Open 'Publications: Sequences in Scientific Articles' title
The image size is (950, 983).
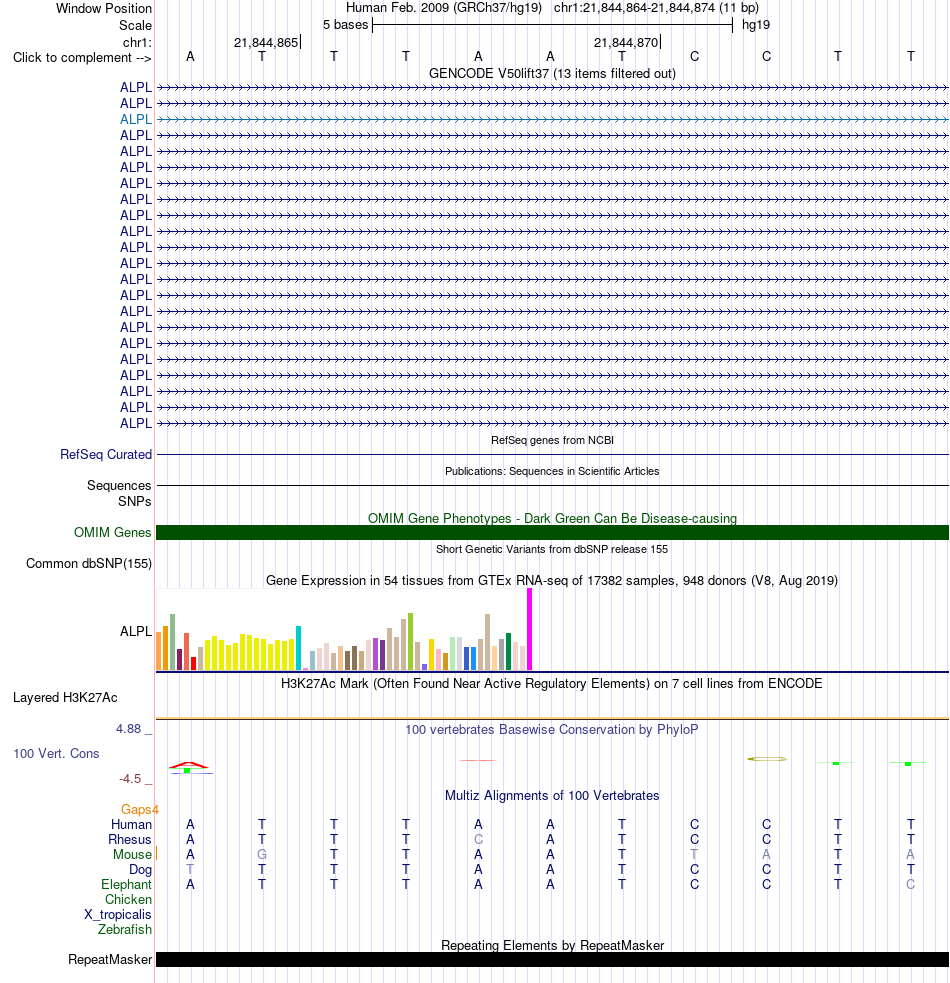click(x=552, y=471)
